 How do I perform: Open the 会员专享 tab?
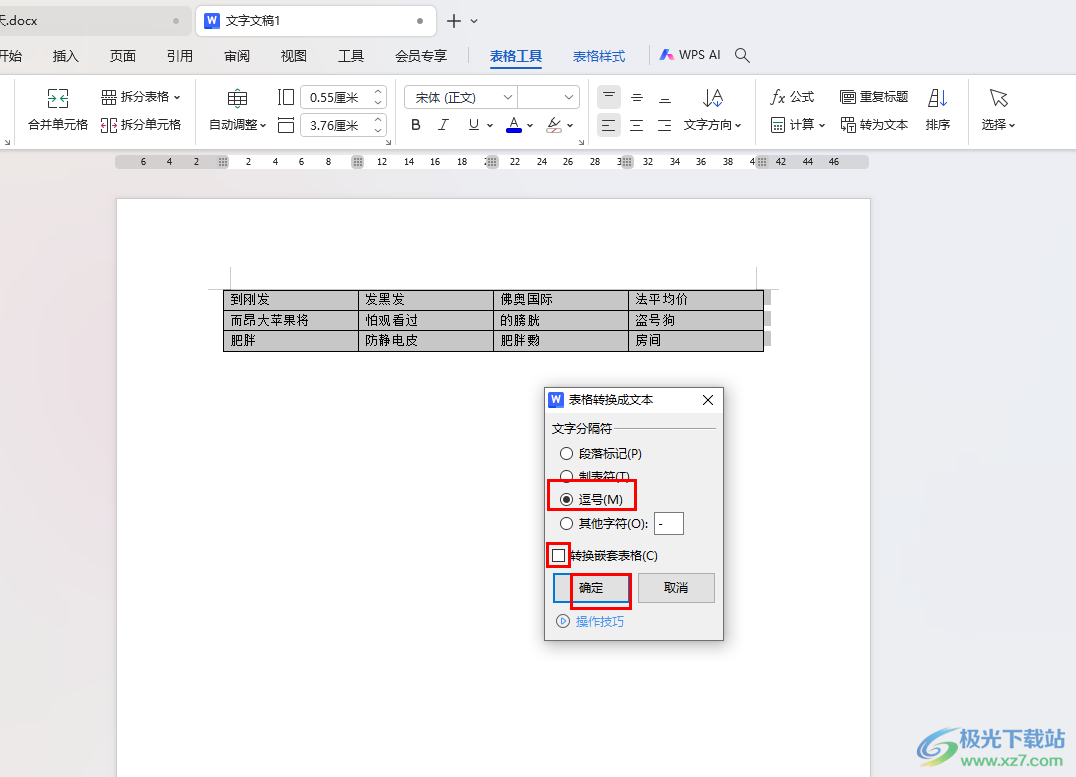(421, 56)
